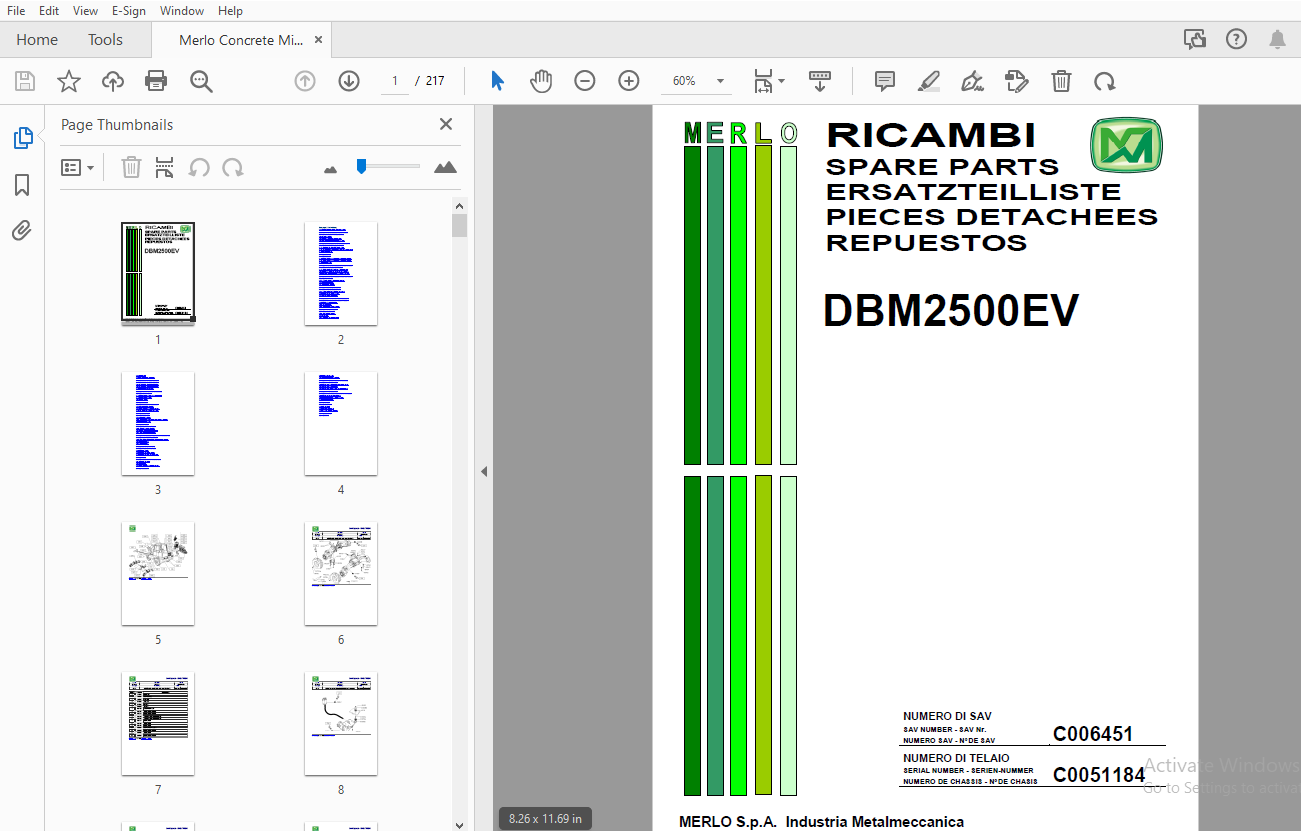Zoom in with the plus icon
The image size is (1301, 831).
click(x=629, y=81)
